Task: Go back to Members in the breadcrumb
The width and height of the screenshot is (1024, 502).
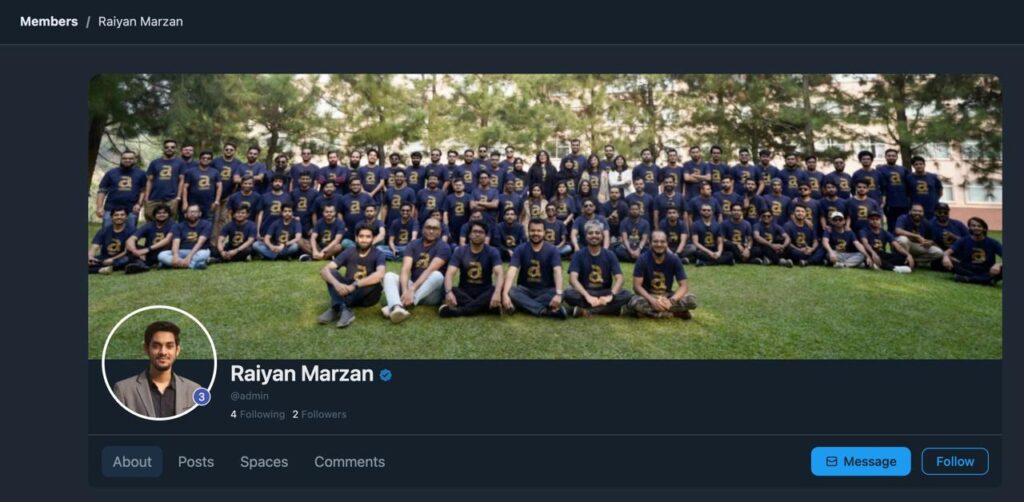Action: [49, 22]
